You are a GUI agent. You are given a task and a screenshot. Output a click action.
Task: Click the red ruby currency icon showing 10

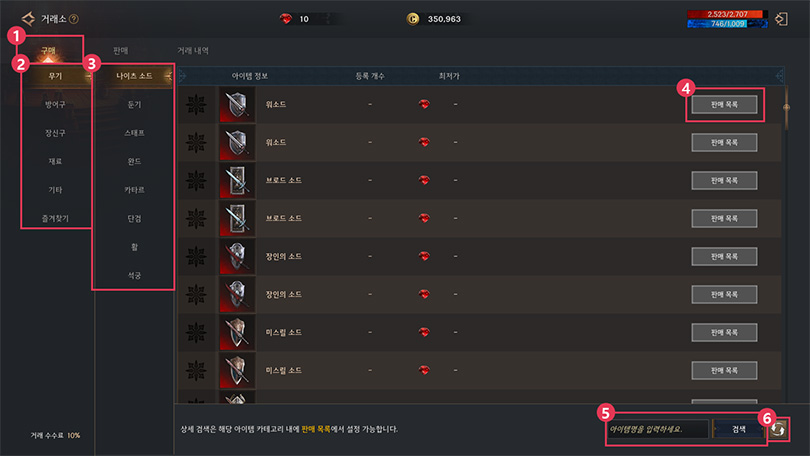click(x=286, y=19)
